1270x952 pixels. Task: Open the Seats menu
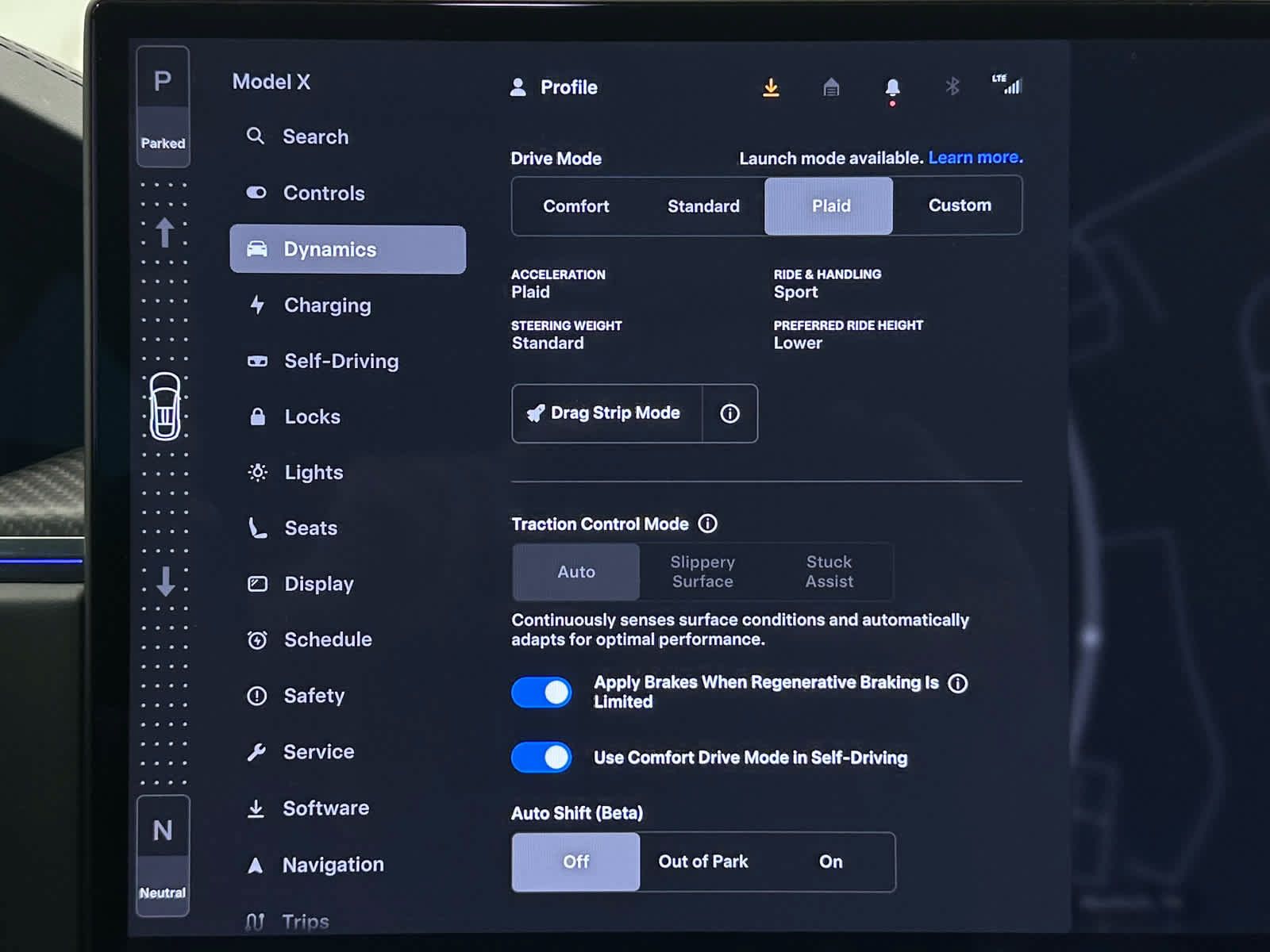click(348, 528)
